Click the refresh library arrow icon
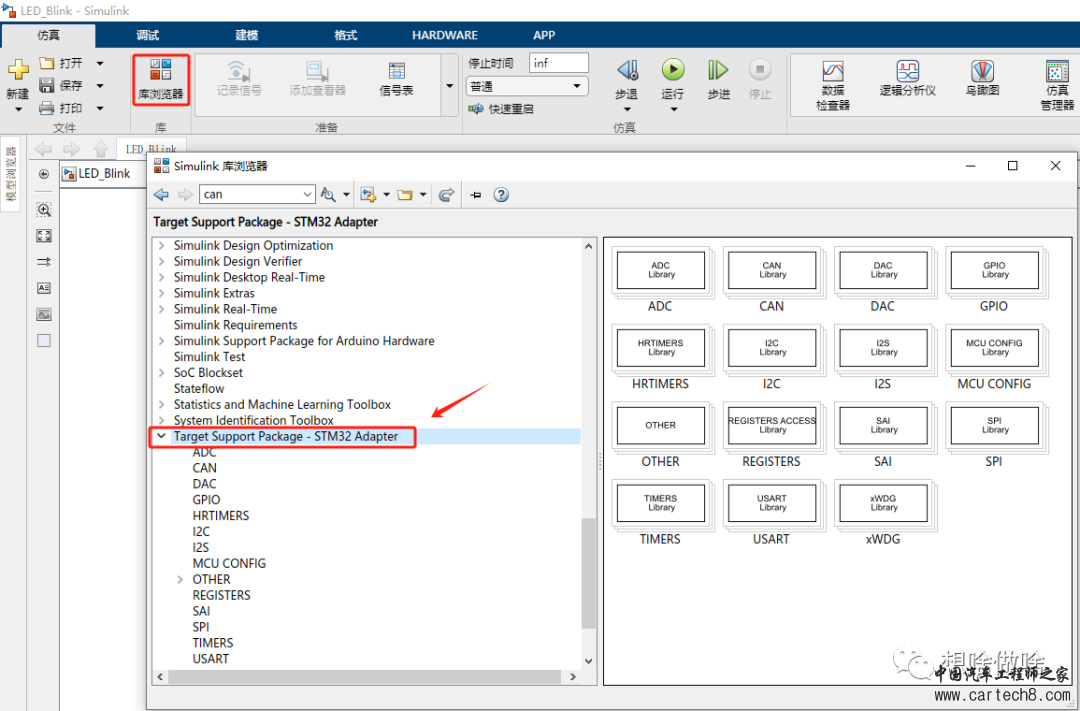The width and height of the screenshot is (1080, 711). pyautogui.click(x=446, y=195)
